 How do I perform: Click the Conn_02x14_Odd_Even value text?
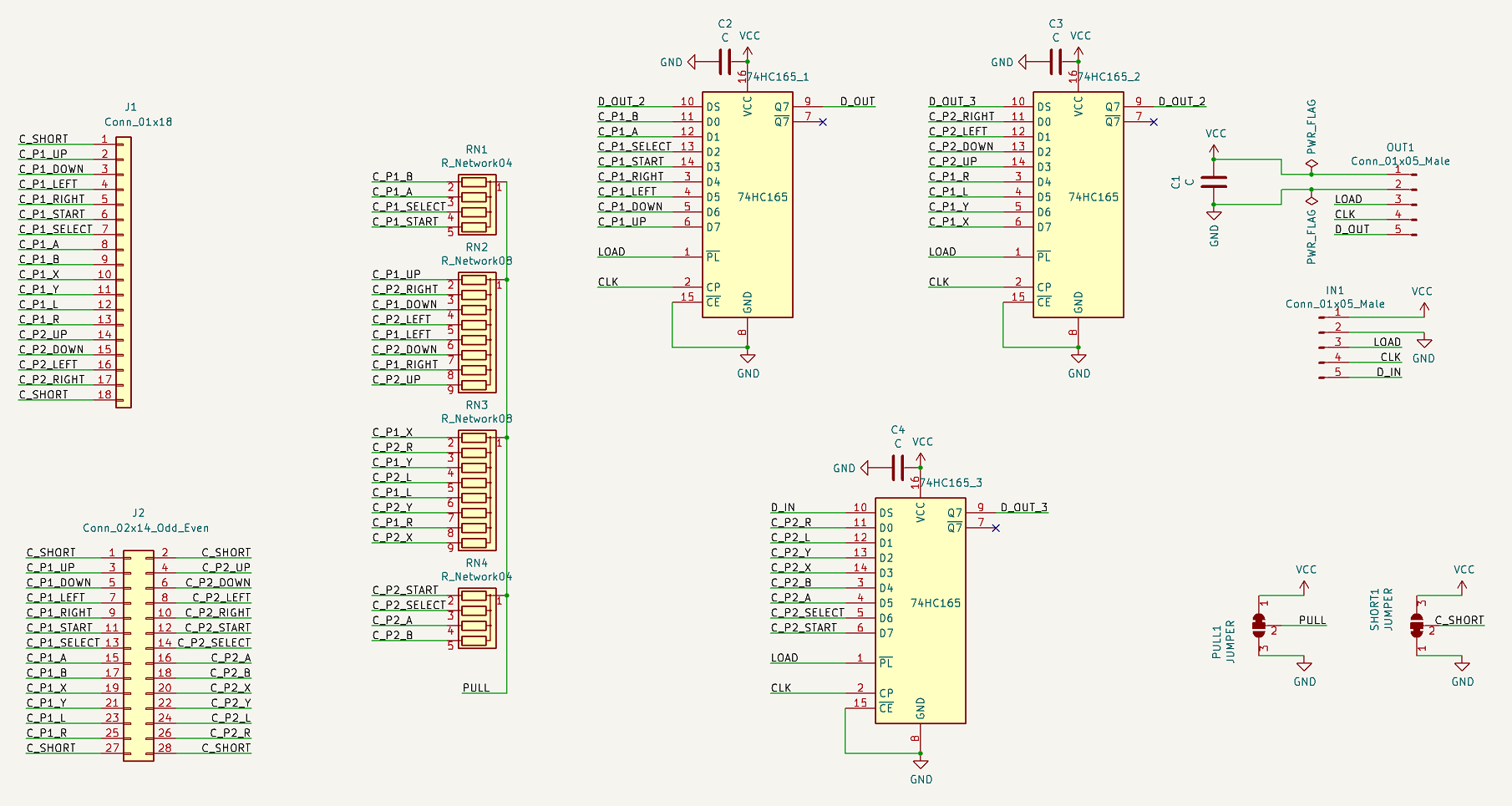pos(146,528)
